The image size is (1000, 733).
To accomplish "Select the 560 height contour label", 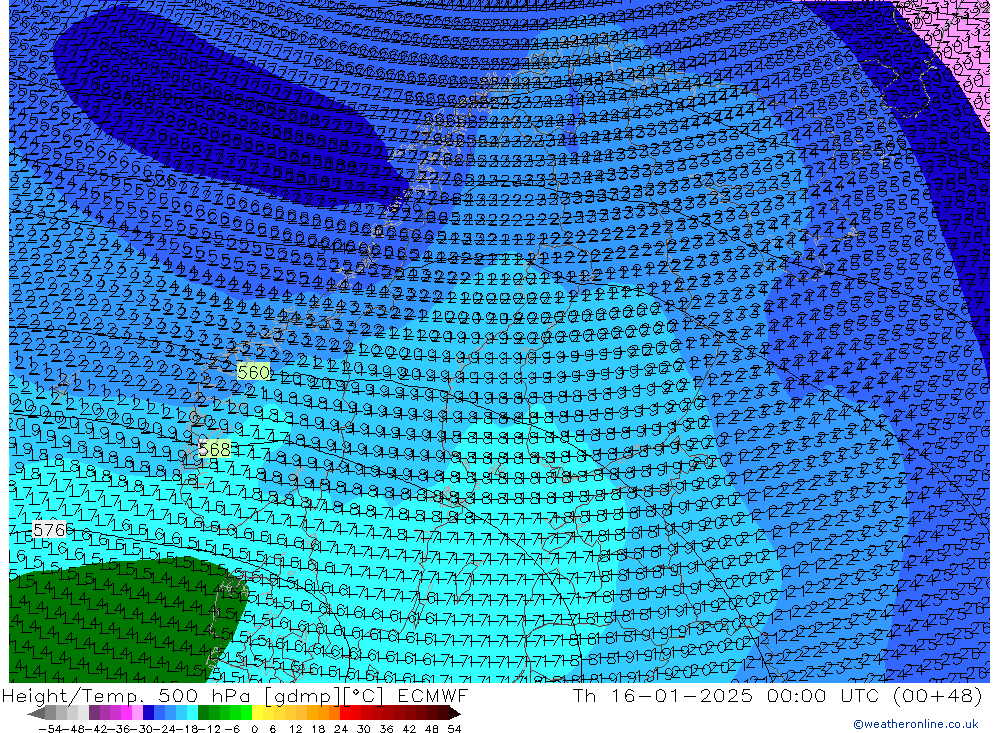I will point(253,372).
